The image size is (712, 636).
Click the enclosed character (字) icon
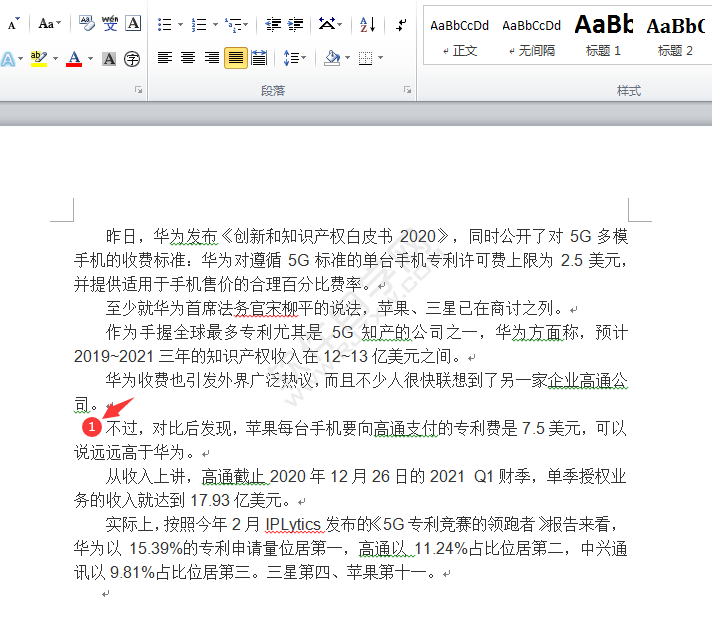pos(132,59)
